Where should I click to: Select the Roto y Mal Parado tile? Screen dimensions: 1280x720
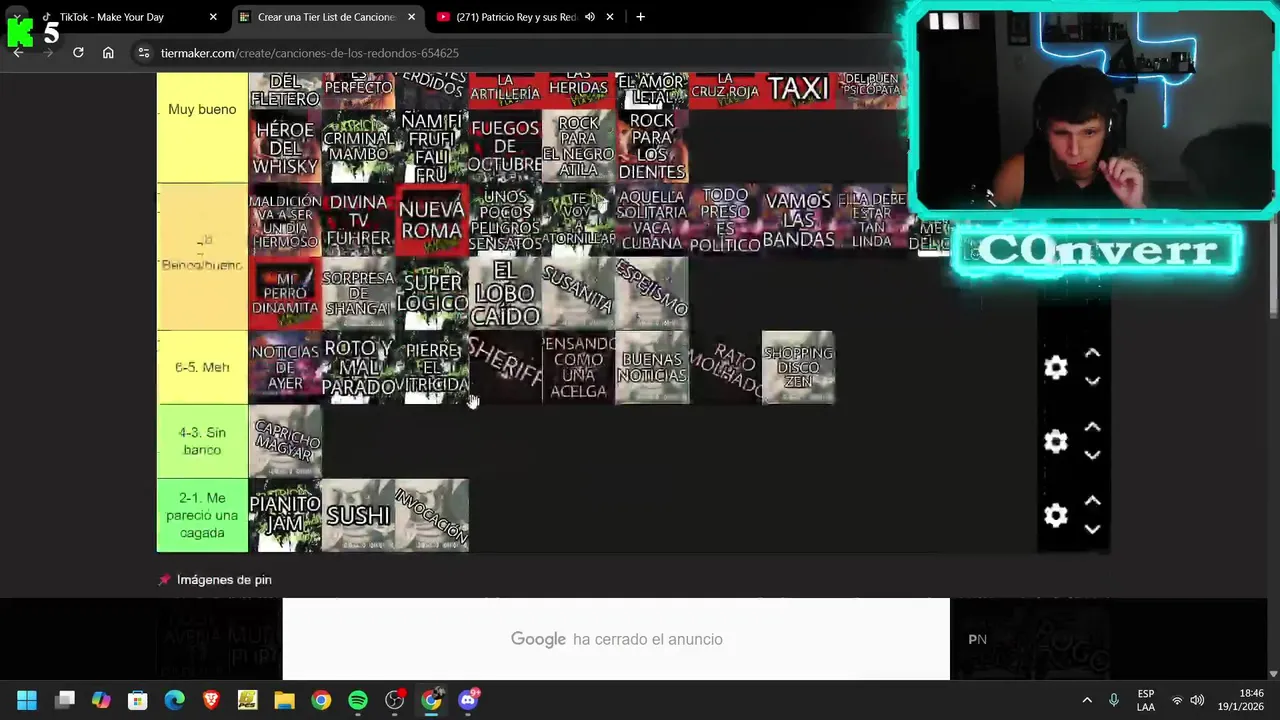[358, 368]
